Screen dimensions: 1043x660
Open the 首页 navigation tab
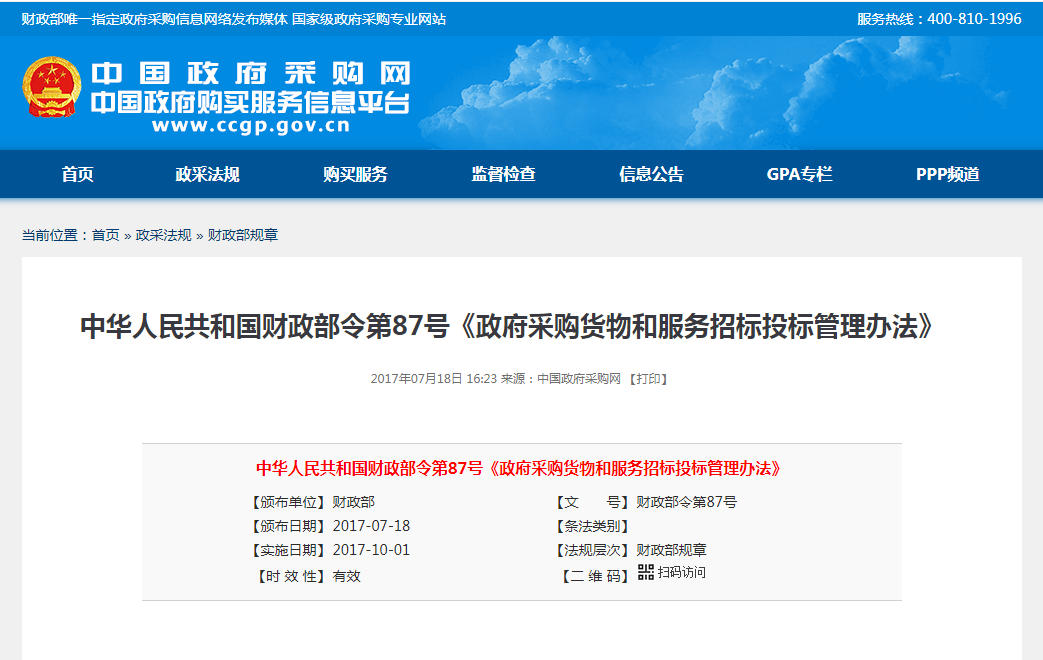coord(78,174)
